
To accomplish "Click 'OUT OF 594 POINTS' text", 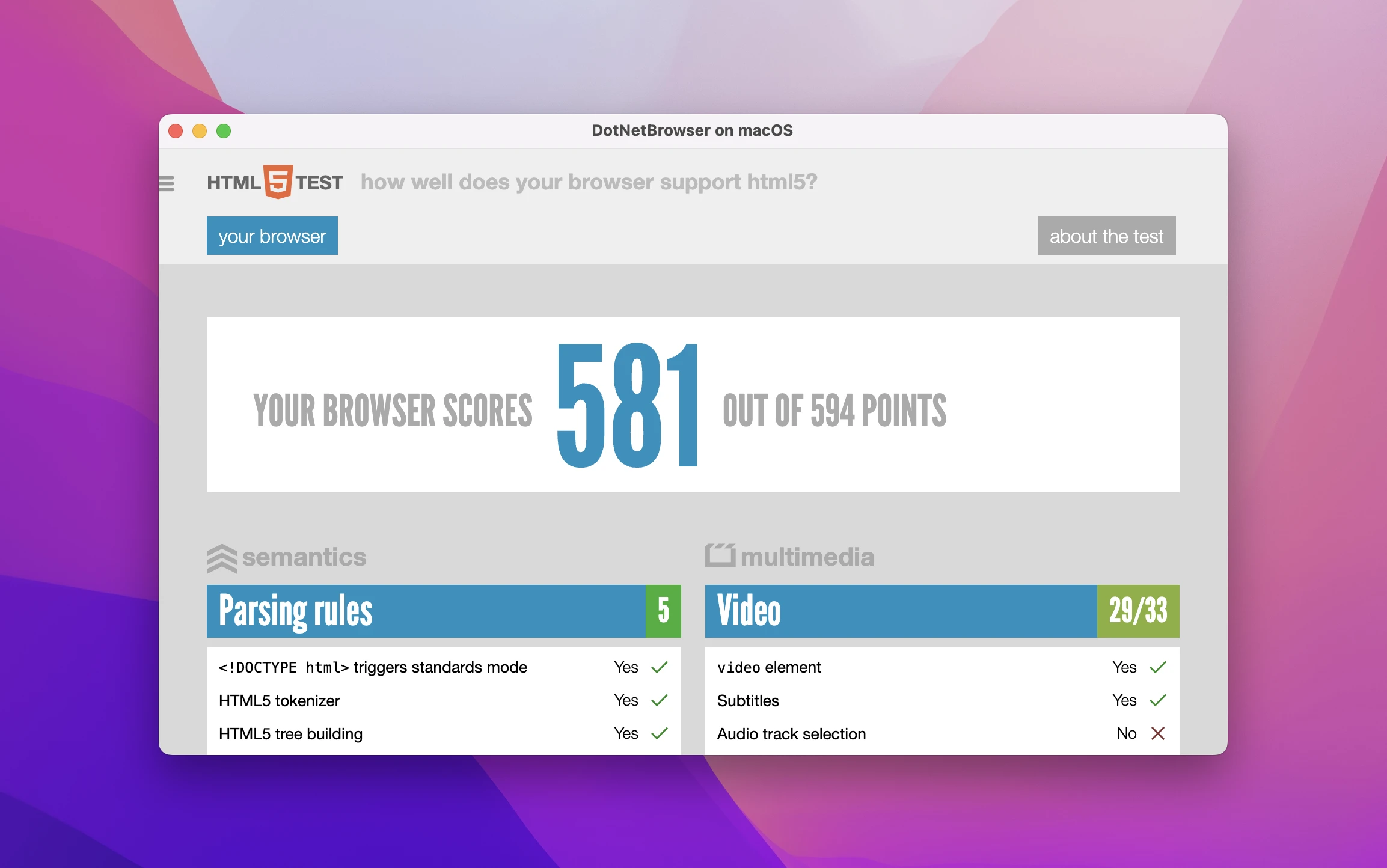I will click(834, 411).
